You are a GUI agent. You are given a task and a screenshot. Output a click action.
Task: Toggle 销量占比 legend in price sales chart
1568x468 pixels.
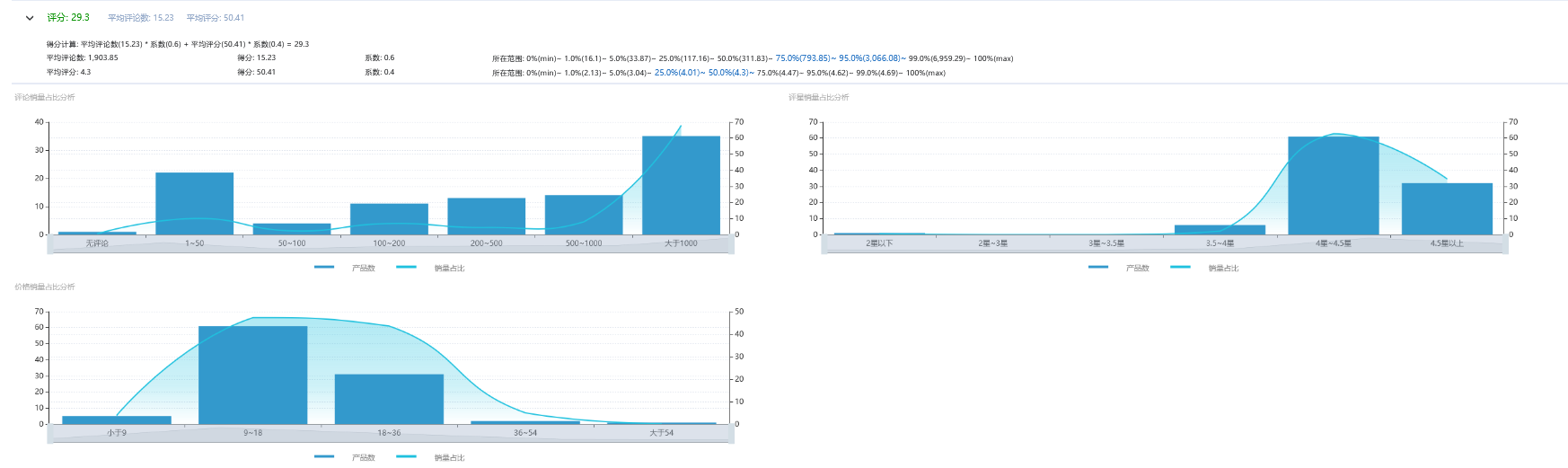430,457
